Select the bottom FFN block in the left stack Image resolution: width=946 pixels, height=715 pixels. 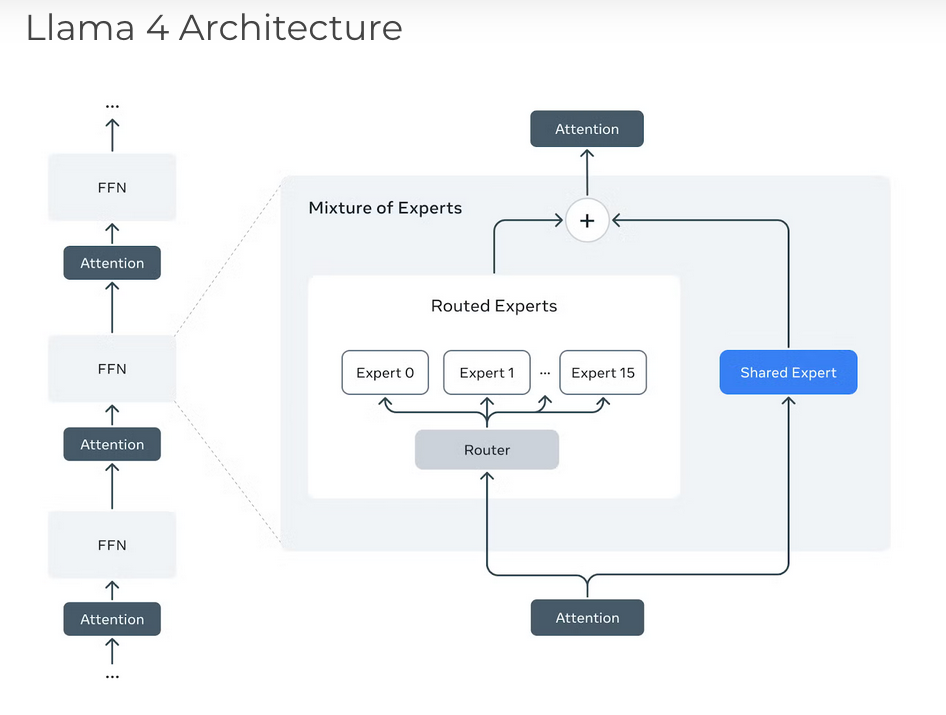(112, 545)
